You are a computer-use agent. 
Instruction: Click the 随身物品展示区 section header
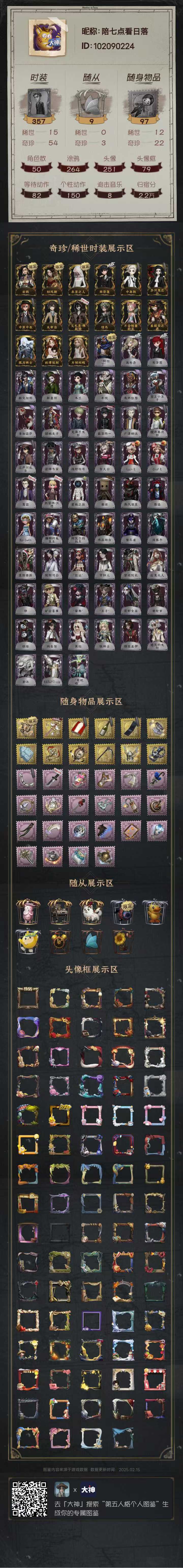pyautogui.click(x=91, y=701)
